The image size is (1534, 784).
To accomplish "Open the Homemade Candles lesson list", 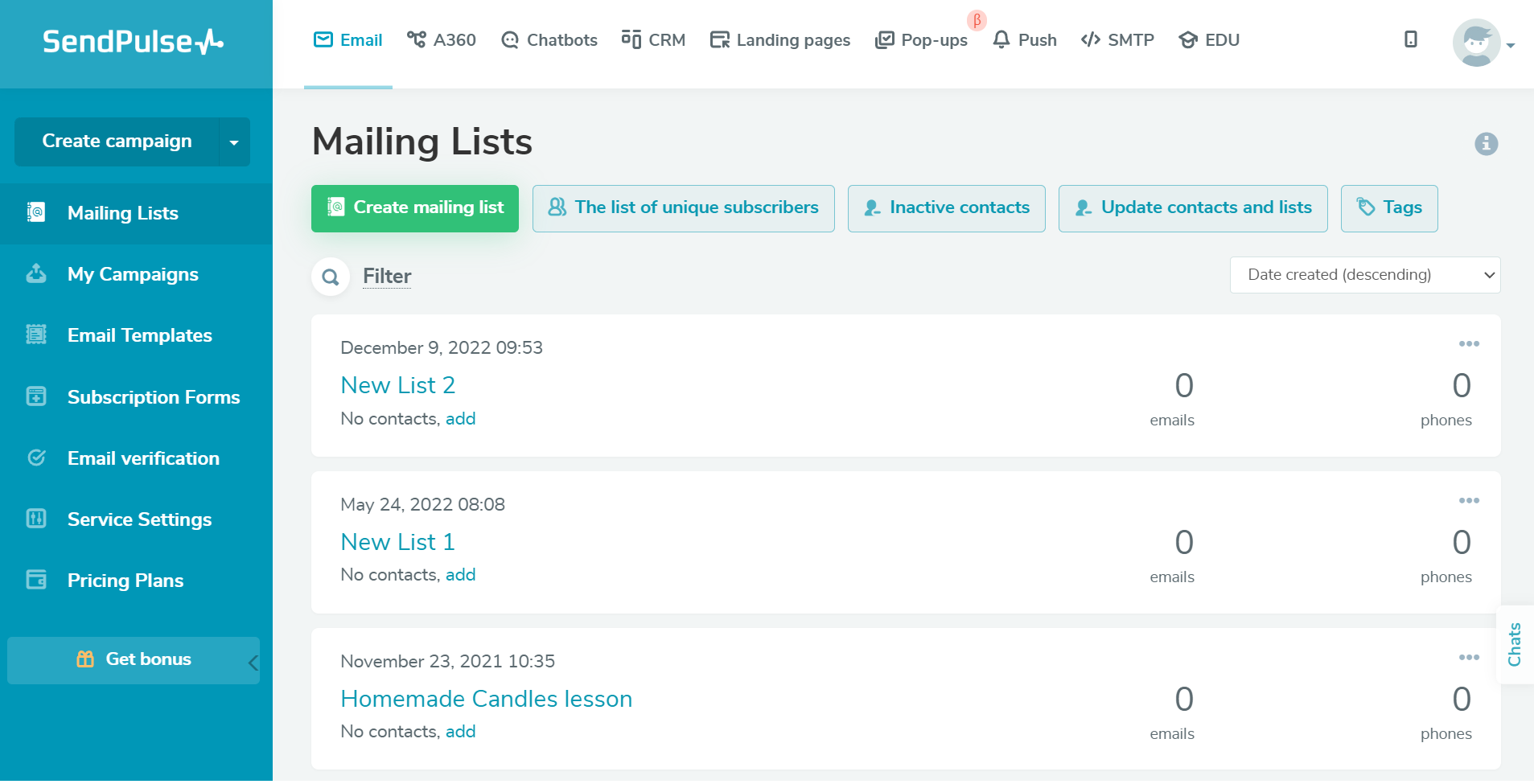I will [x=486, y=699].
